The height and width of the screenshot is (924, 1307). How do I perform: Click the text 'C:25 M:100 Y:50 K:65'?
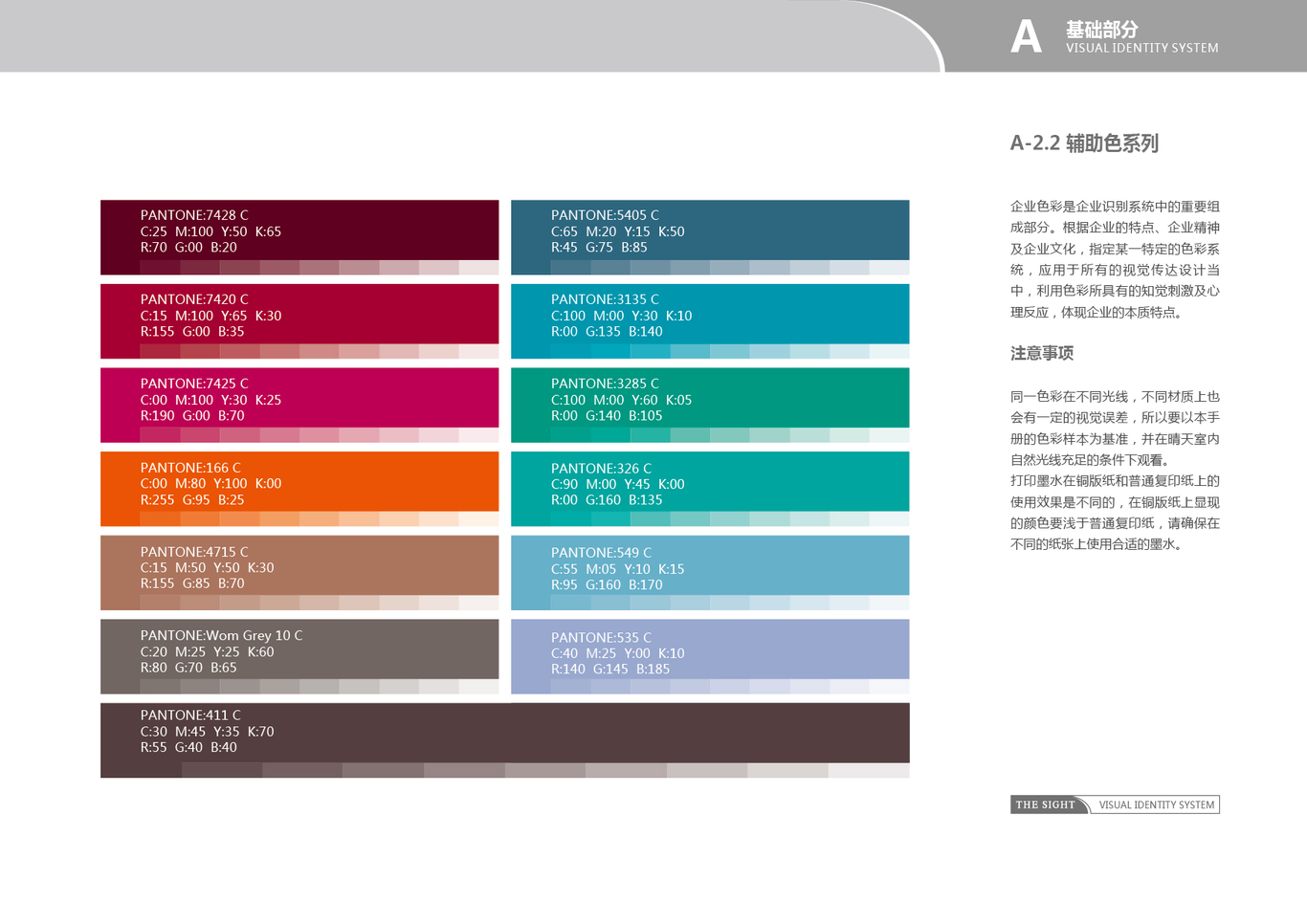[210, 231]
